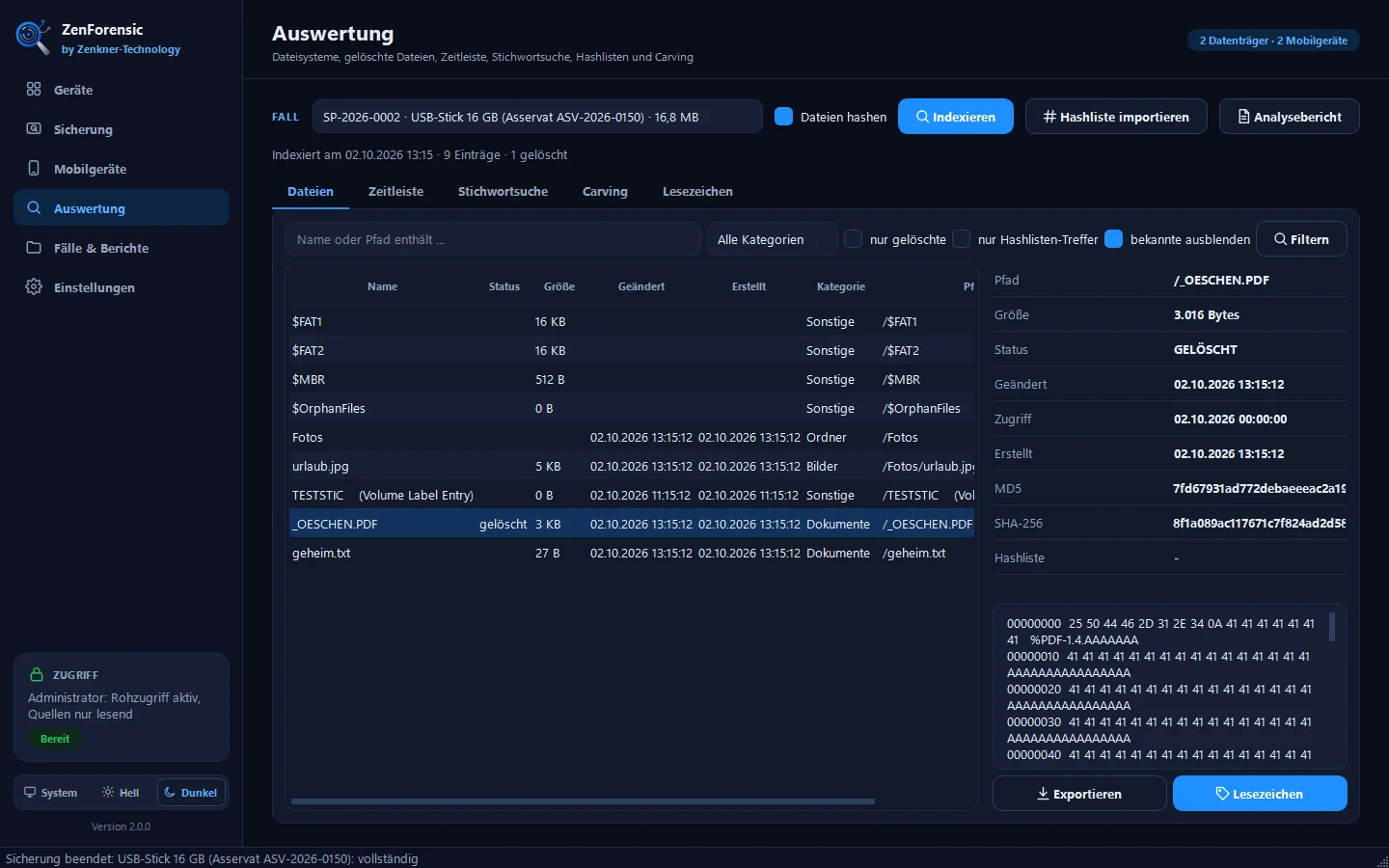
Task: Click the Mobilgeräte phone icon
Action: click(x=34, y=168)
